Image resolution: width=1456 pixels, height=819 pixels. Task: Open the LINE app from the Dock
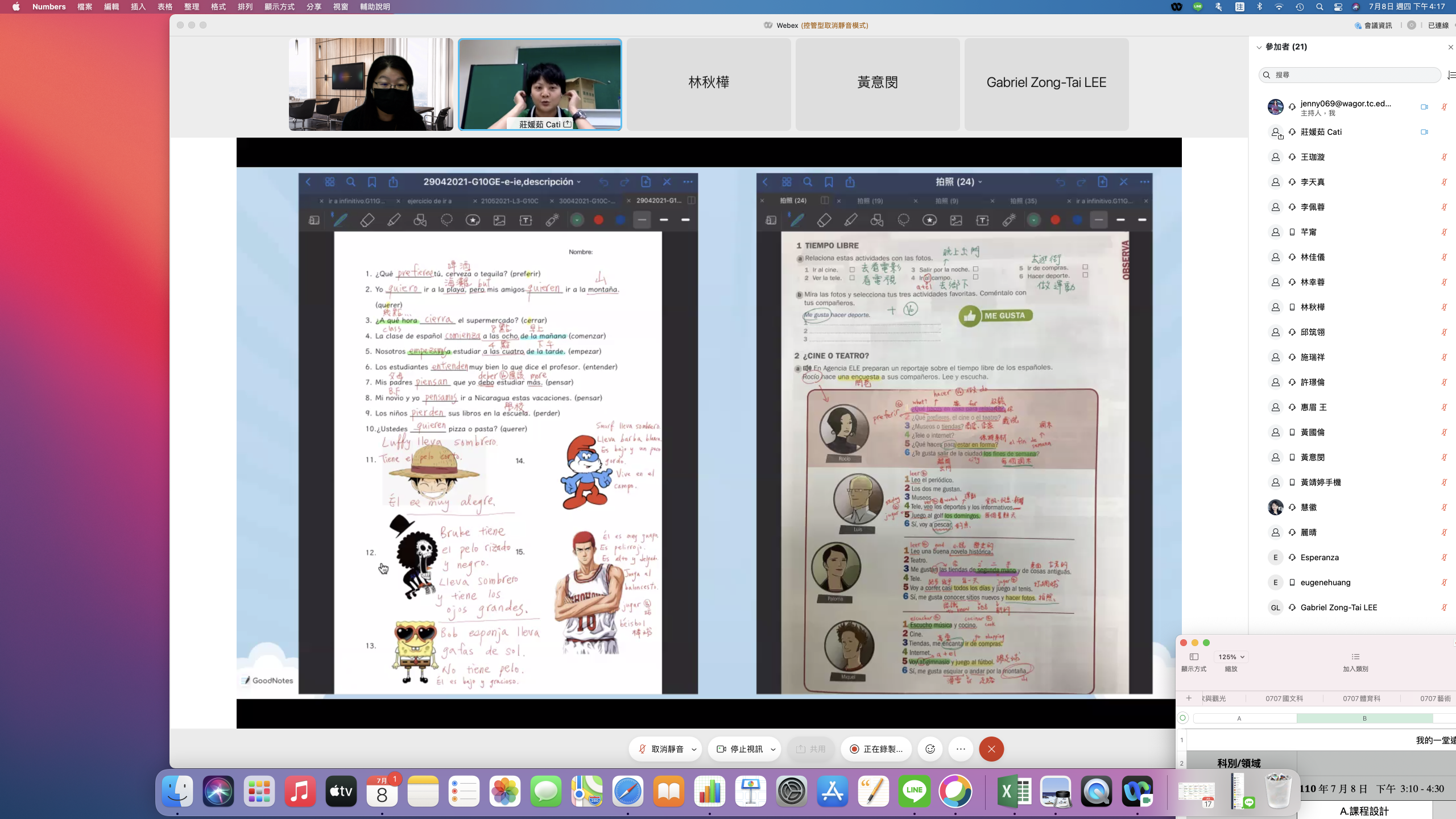(x=914, y=791)
